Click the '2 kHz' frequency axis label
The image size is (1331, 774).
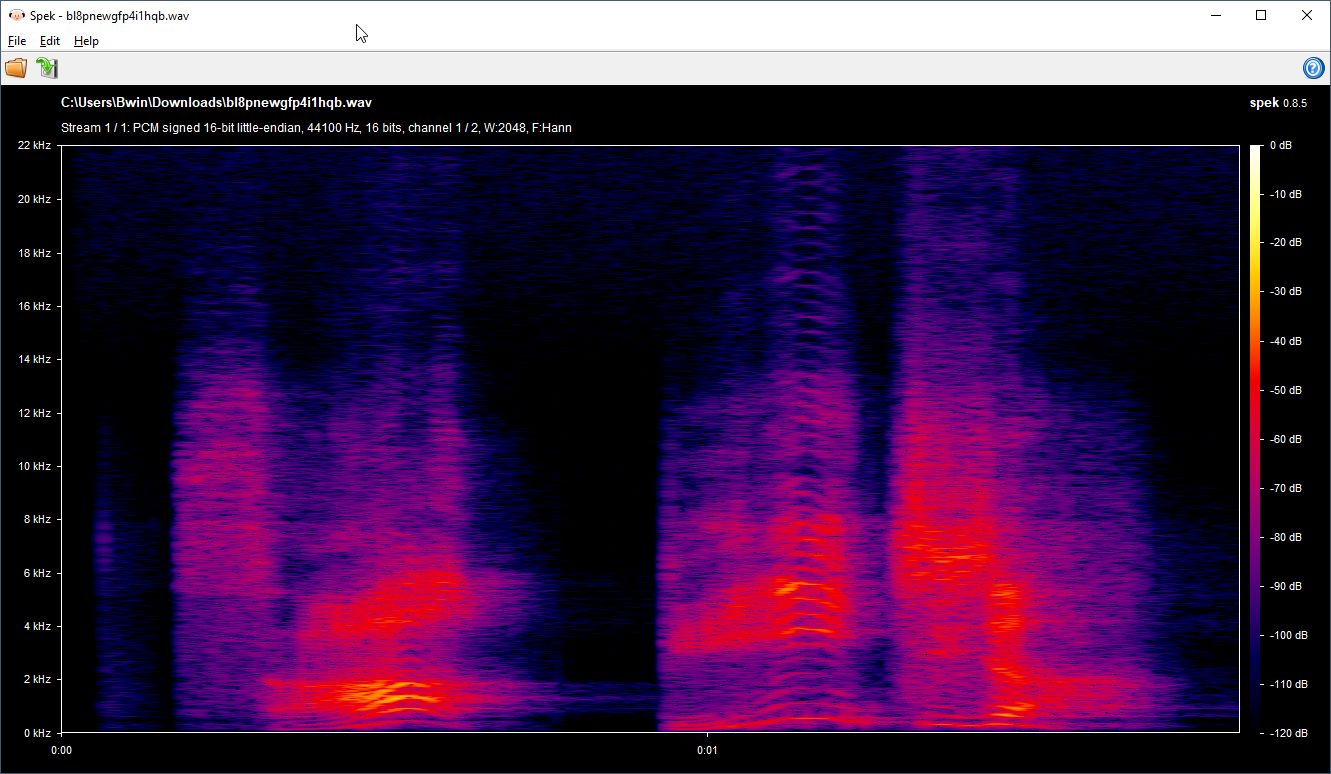(40, 679)
